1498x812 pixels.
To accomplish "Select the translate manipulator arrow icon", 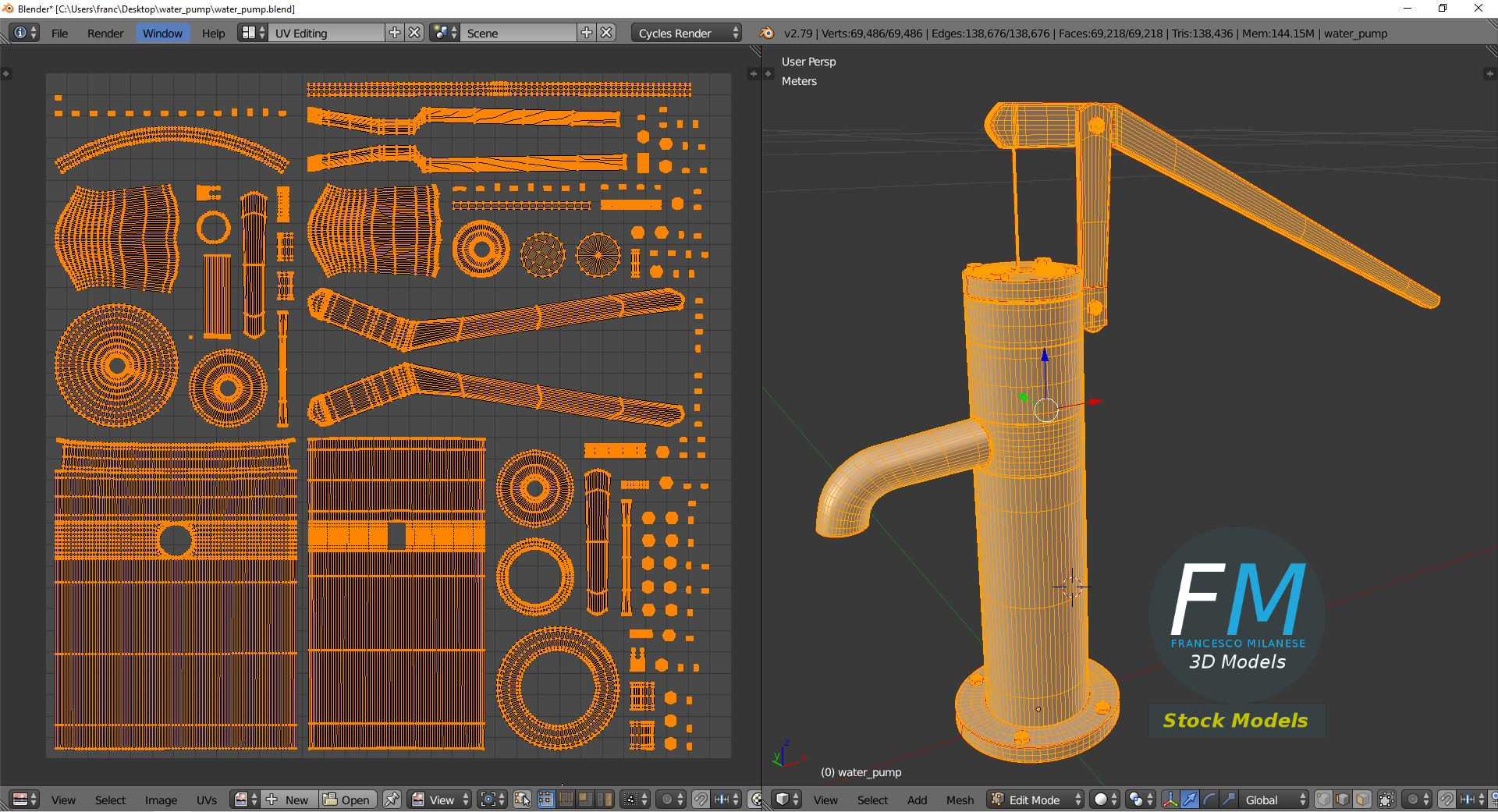I will click(1190, 800).
